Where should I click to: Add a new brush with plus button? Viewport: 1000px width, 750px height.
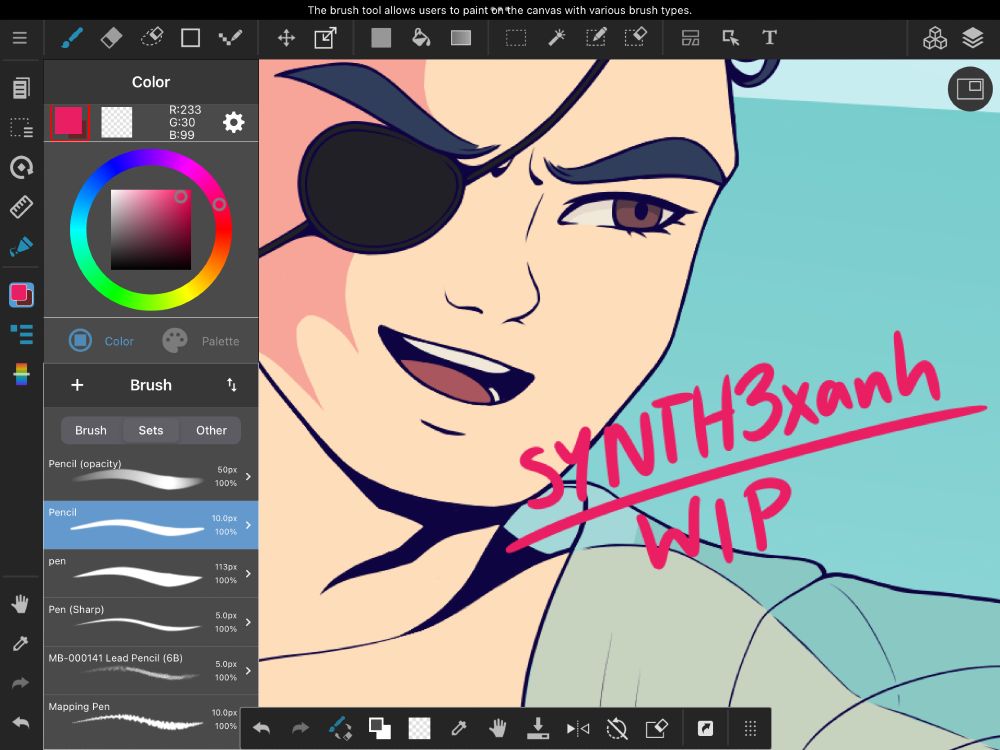pyautogui.click(x=77, y=385)
